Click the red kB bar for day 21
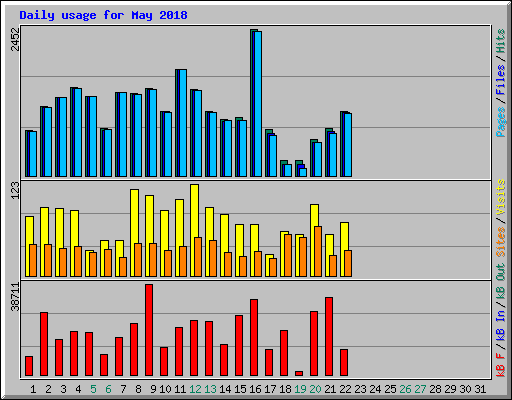 pos(329,337)
